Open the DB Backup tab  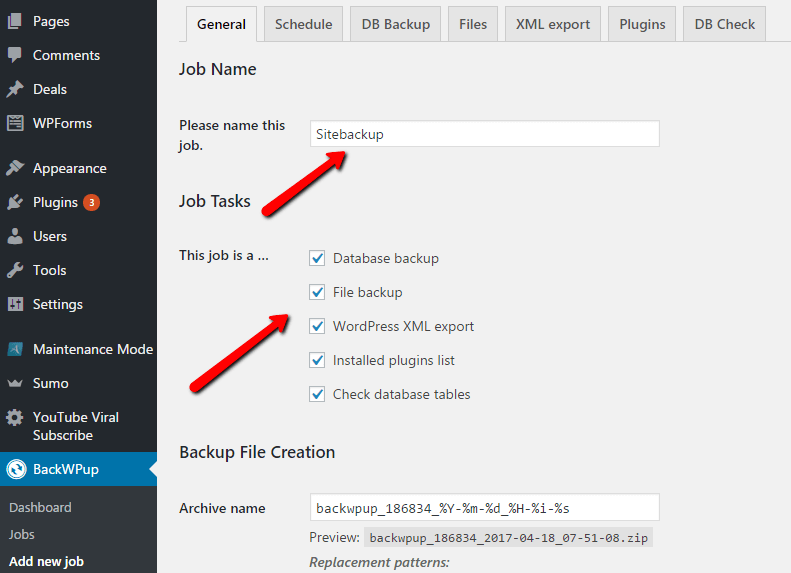tap(396, 24)
